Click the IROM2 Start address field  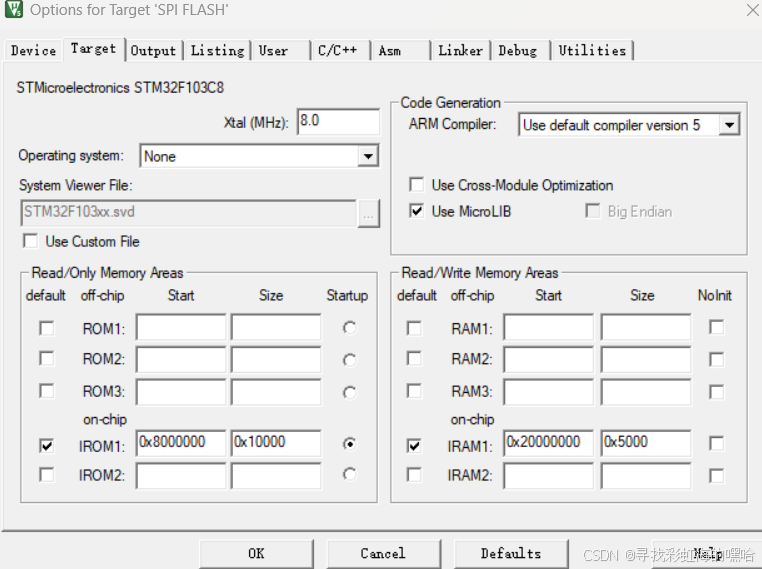pyautogui.click(x=181, y=476)
